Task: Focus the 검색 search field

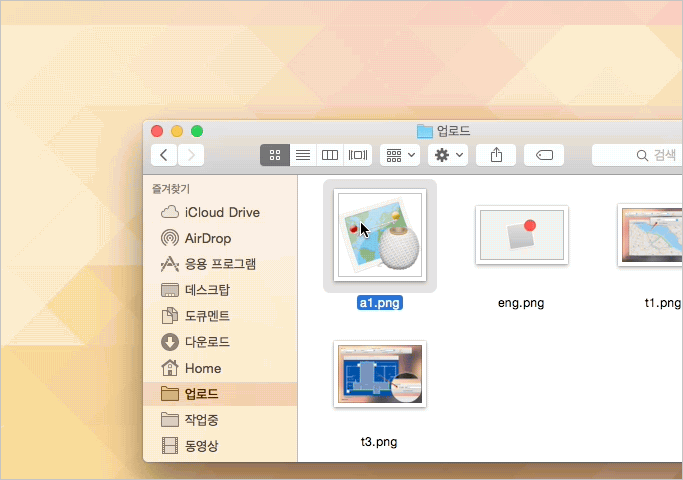Action: pos(637,155)
